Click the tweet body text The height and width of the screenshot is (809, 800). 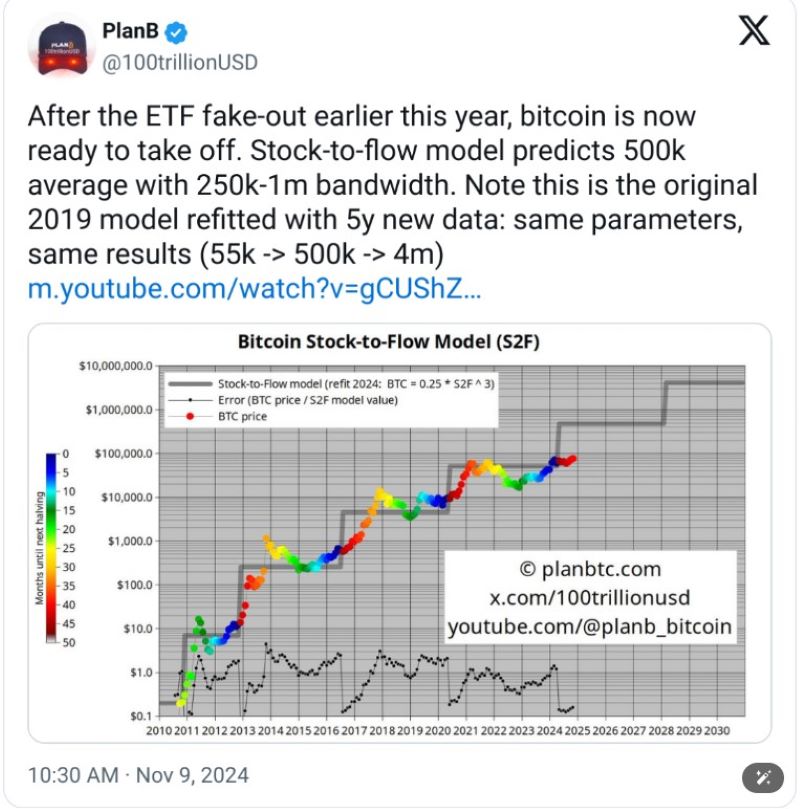[x=393, y=185]
